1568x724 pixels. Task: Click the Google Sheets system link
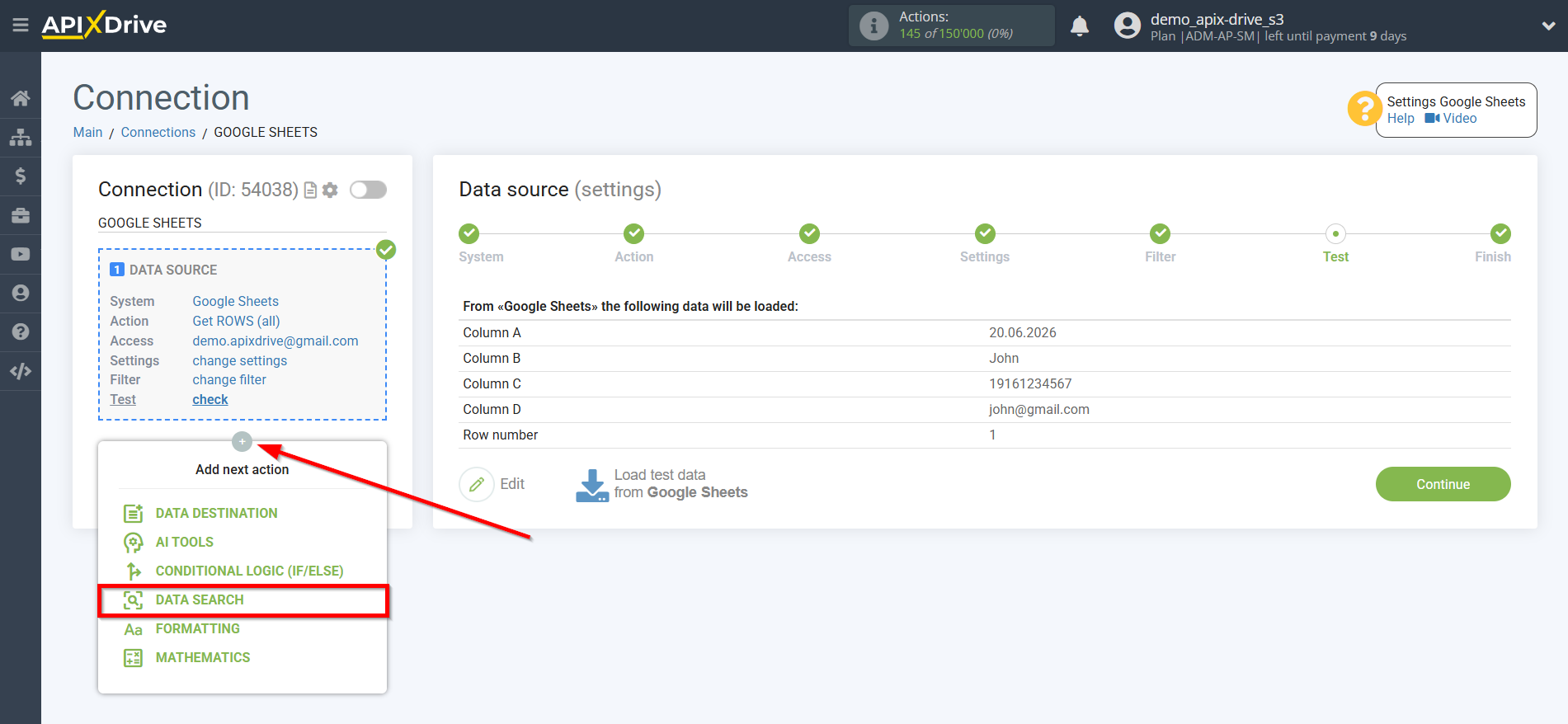click(x=236, y=301)
